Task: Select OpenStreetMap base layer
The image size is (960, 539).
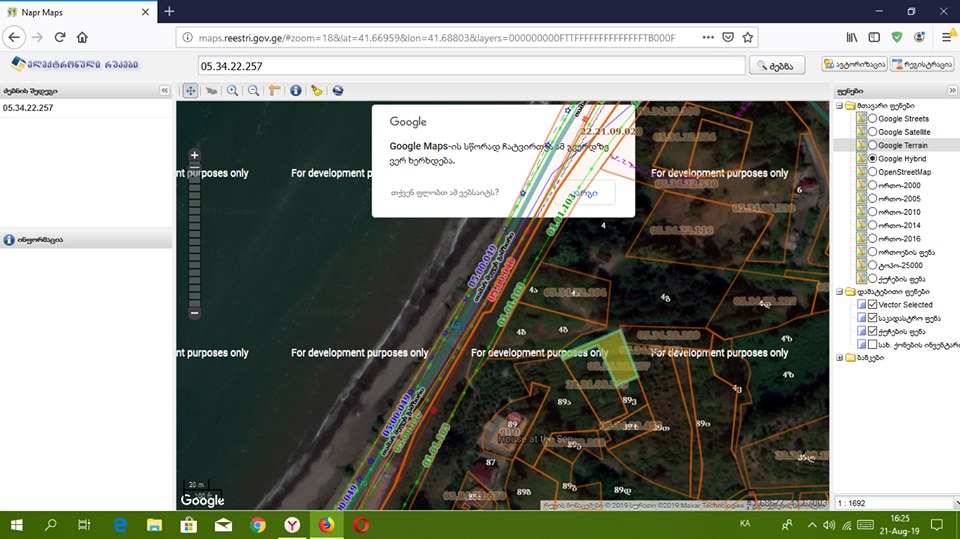Action: coord(872,172)
